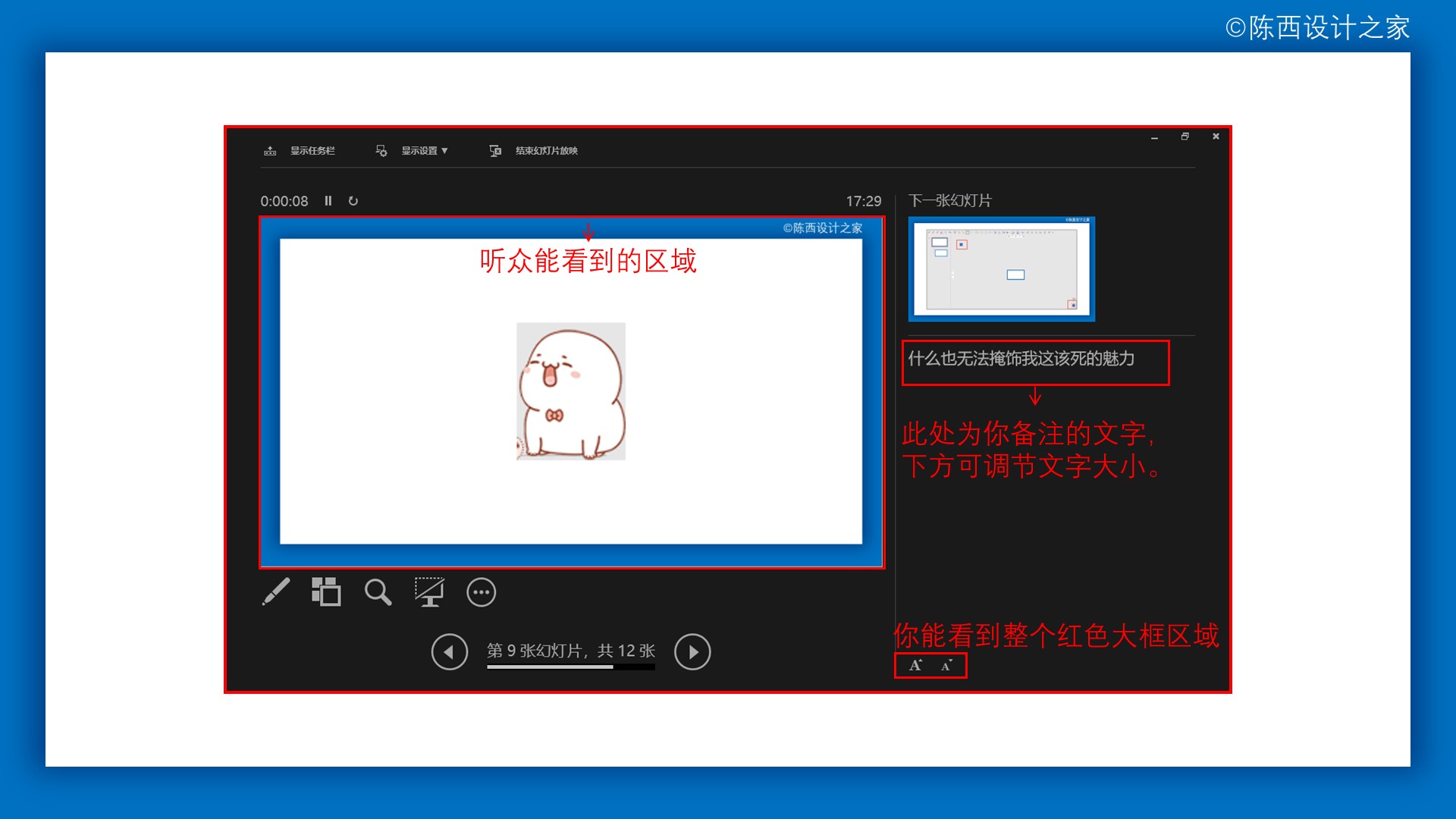Click the 下一张幻灯片 label
Viewport: 1456px width, 819px height.
pyautogui.click(x=950, y=200)
